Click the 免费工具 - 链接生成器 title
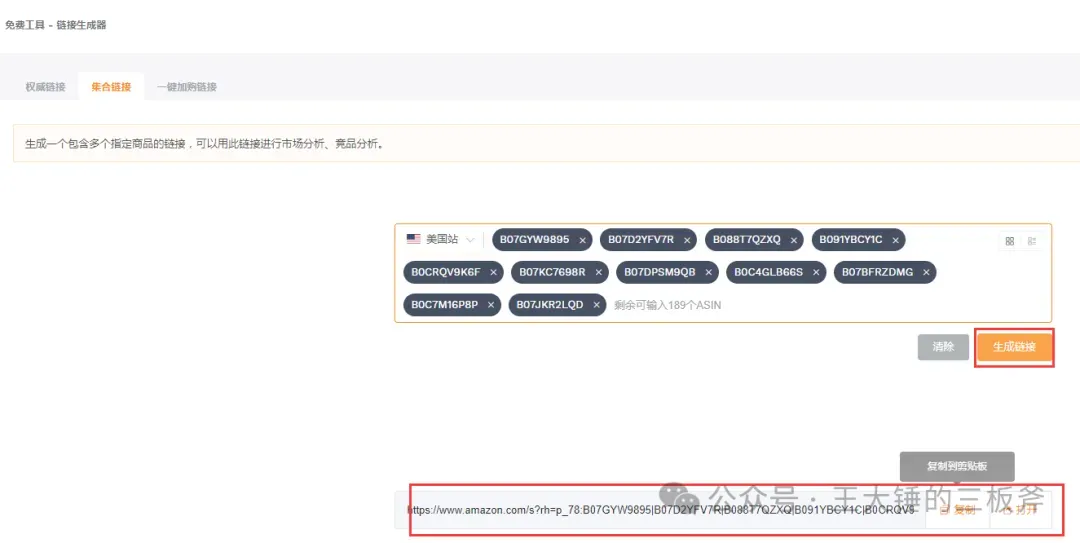The height and width of the screenshot is (543, 1080). [x=56, y=25]
